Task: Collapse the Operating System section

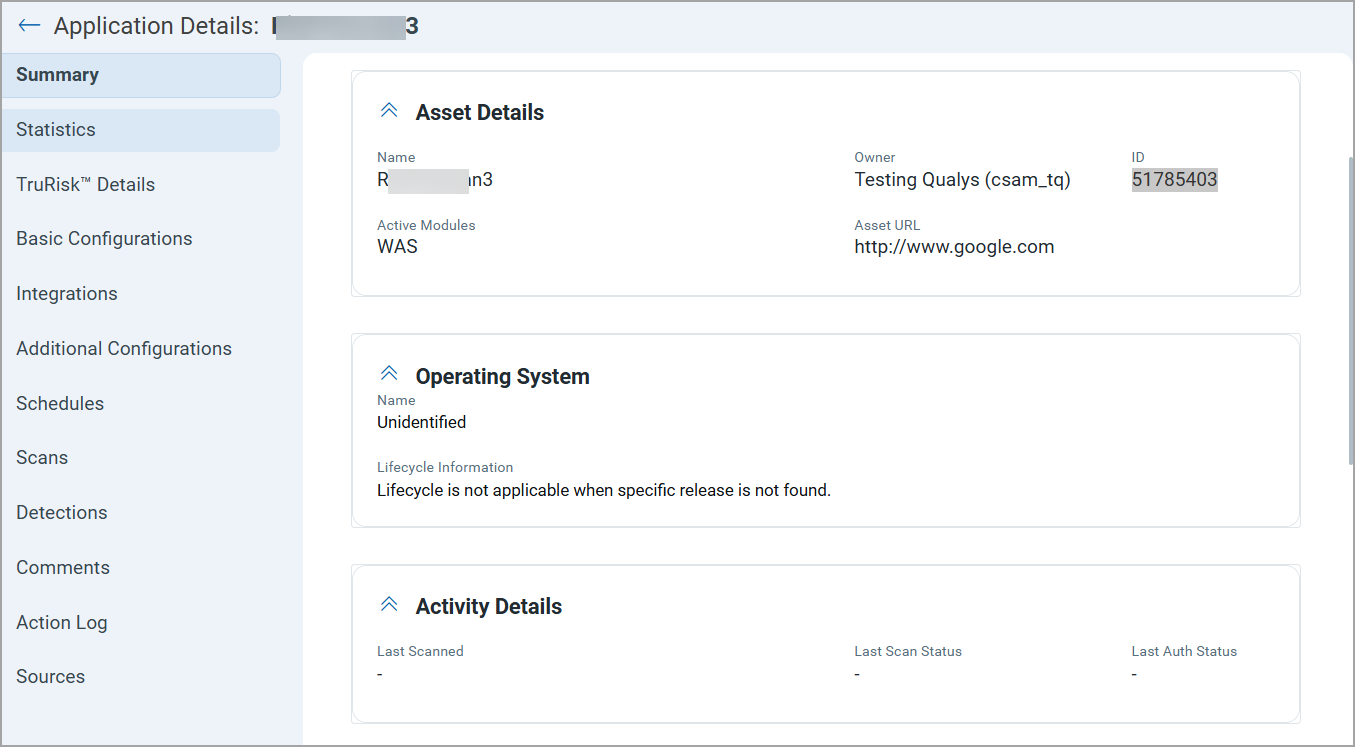Action: point(389,374)
